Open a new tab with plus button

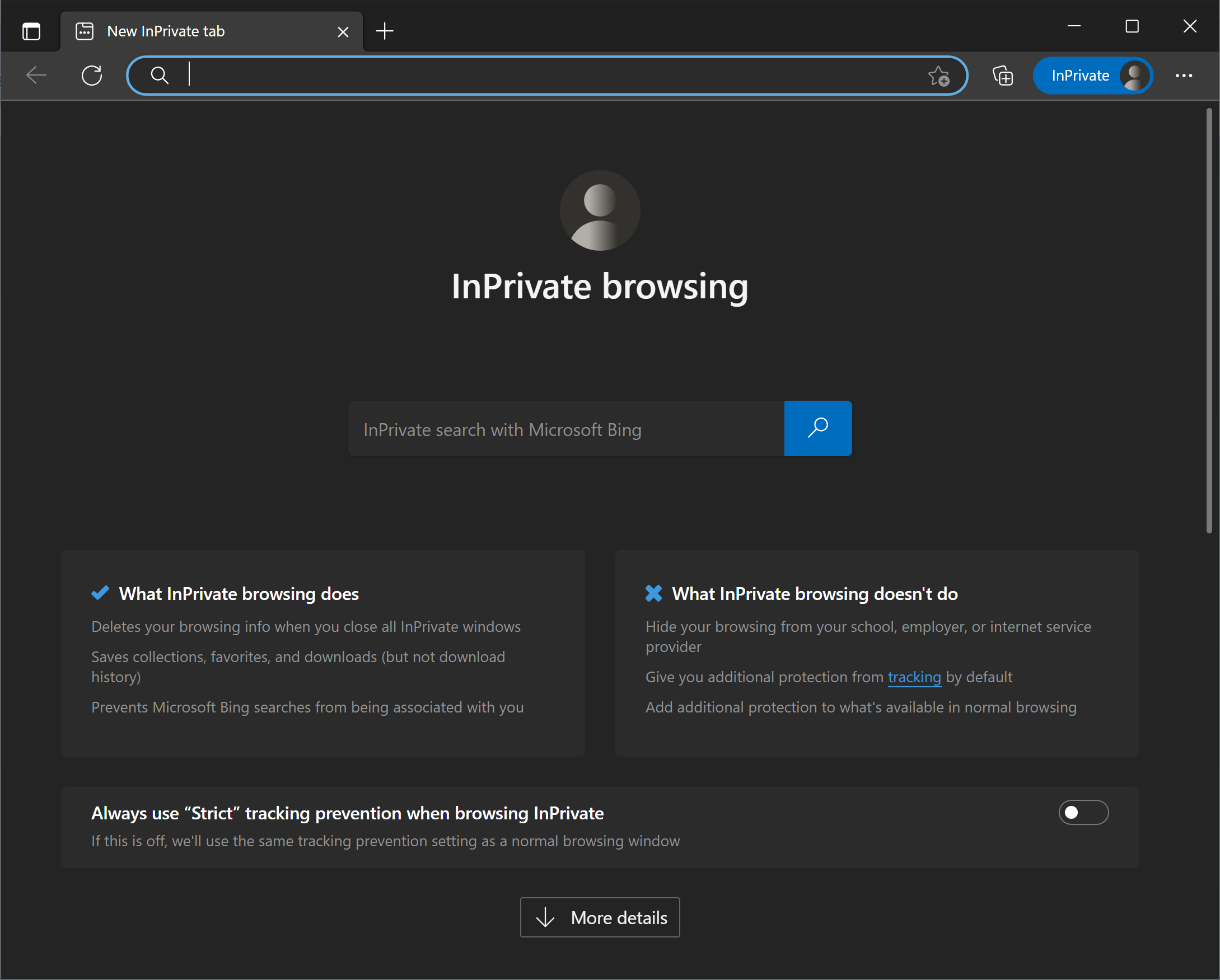[385, 31]
